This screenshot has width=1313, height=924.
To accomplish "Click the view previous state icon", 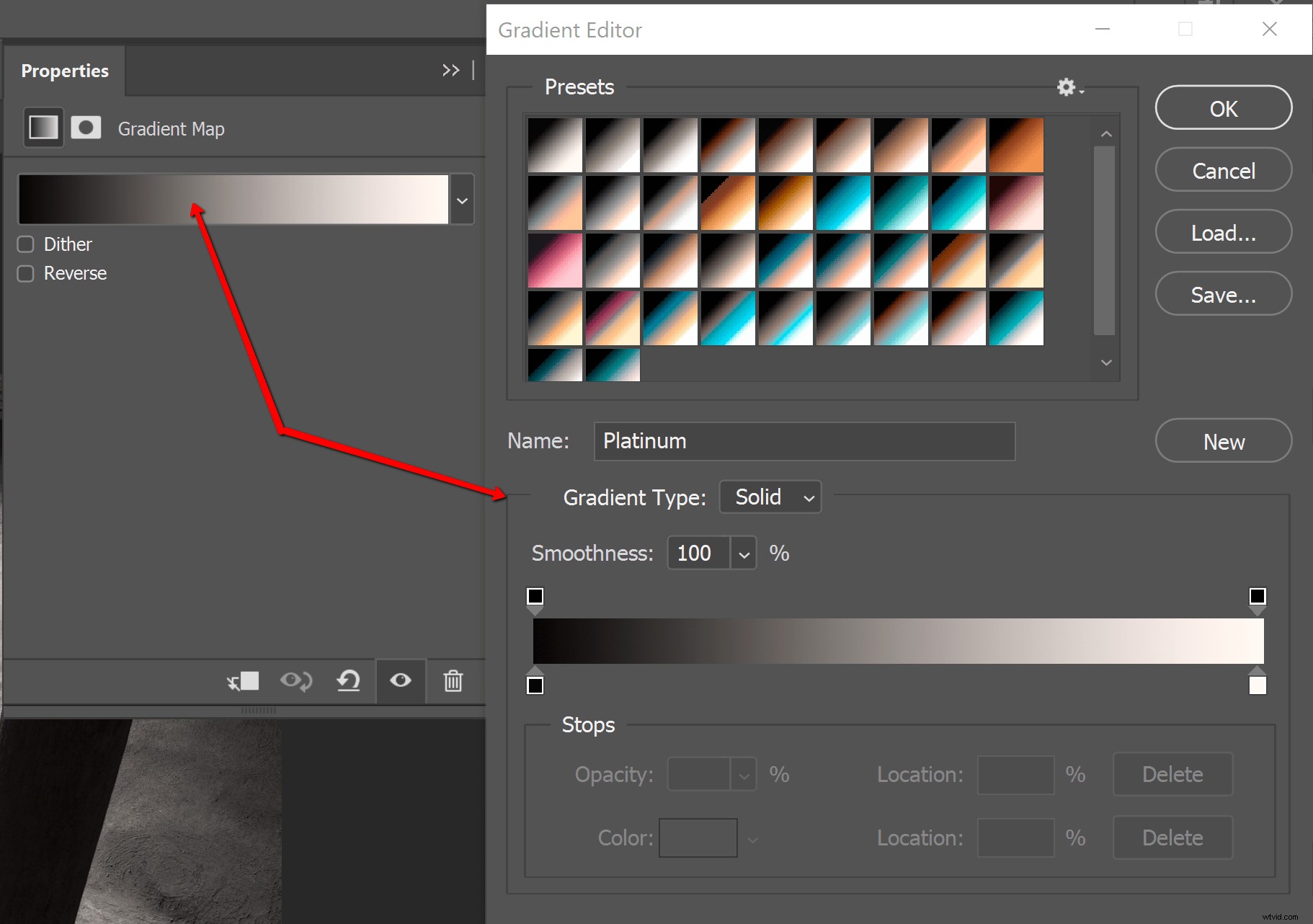I will (296, 680).
